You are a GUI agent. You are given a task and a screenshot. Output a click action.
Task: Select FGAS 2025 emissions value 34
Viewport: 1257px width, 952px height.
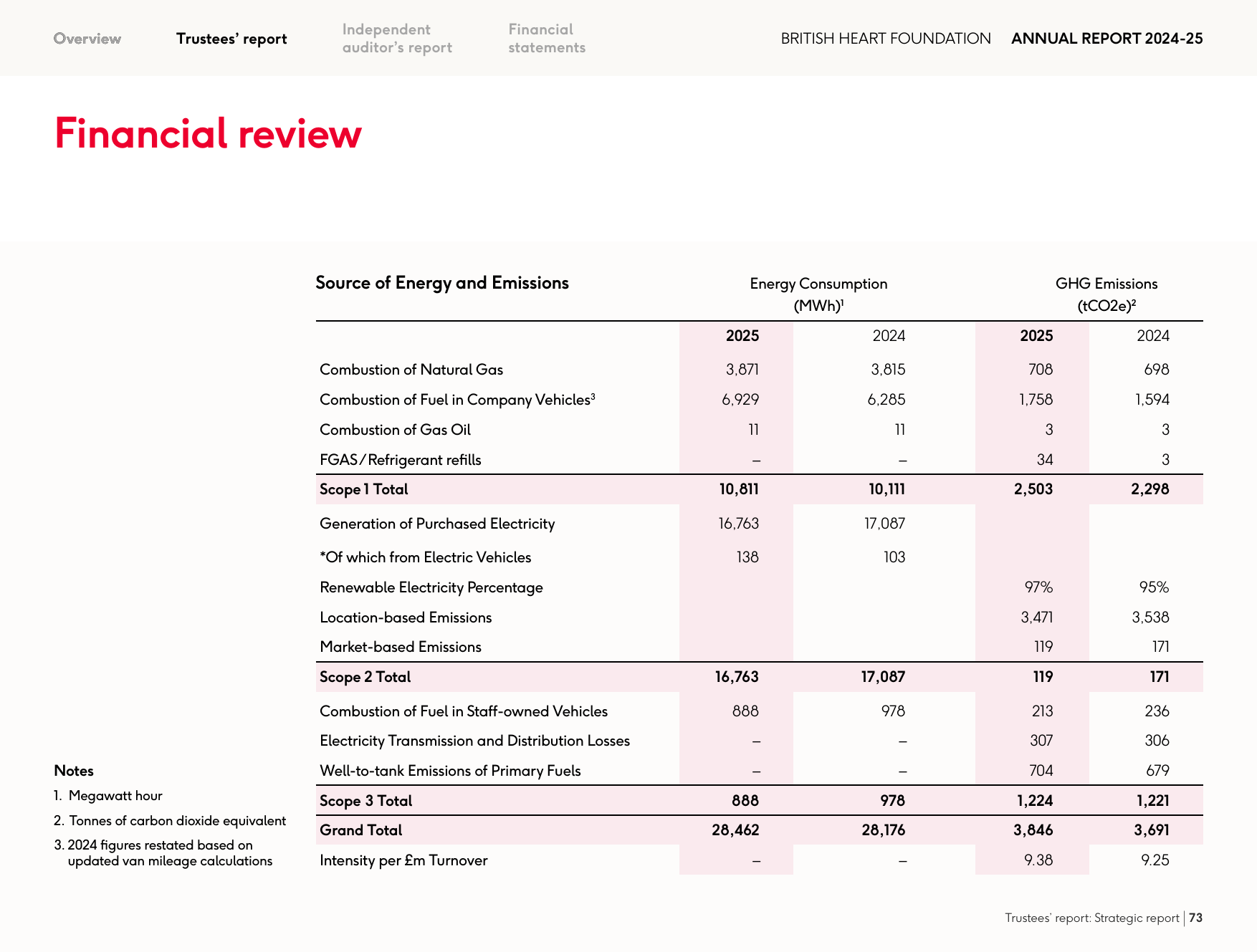1045,460
